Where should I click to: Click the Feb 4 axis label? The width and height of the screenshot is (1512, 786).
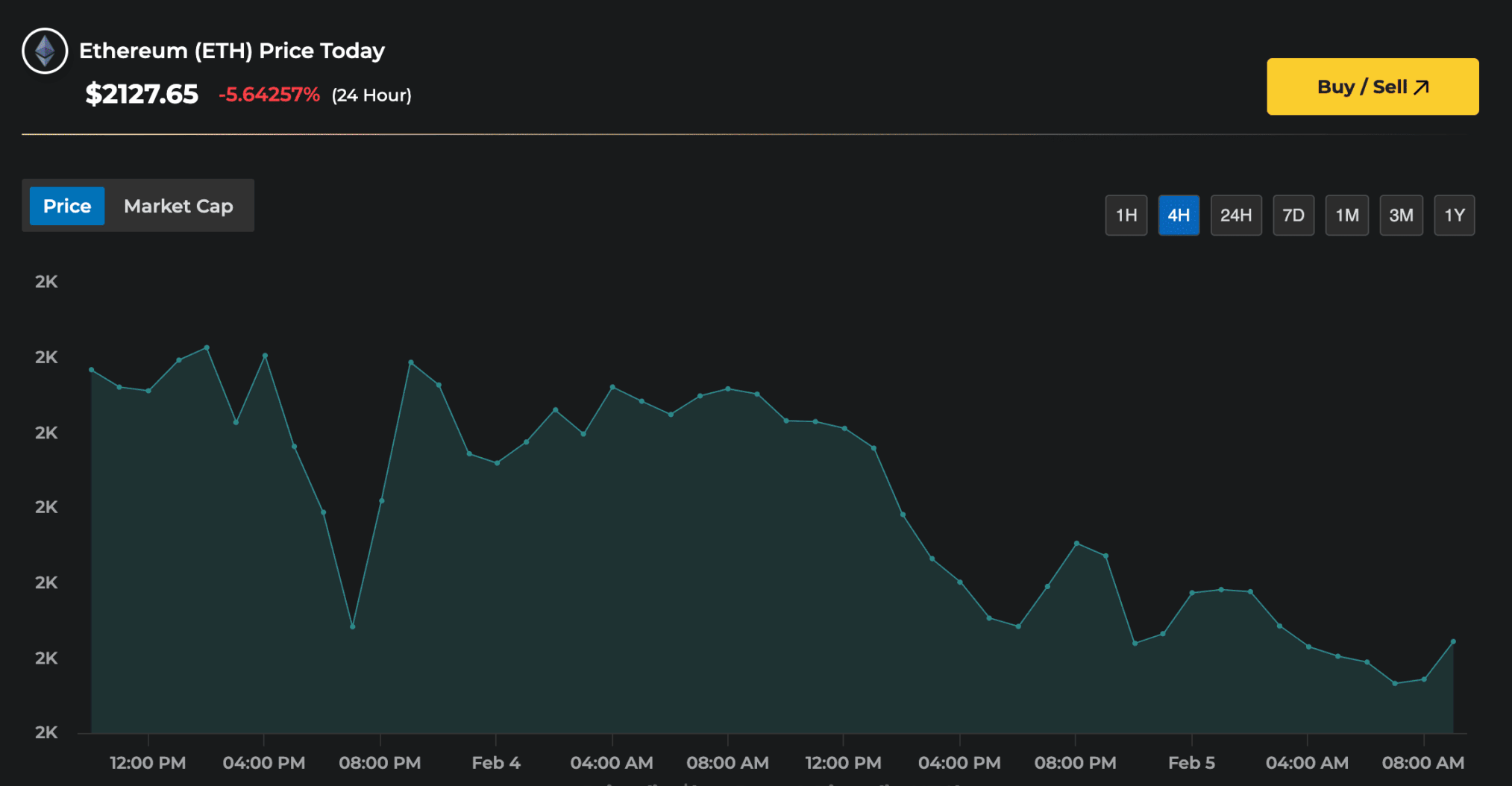[496, 763]
